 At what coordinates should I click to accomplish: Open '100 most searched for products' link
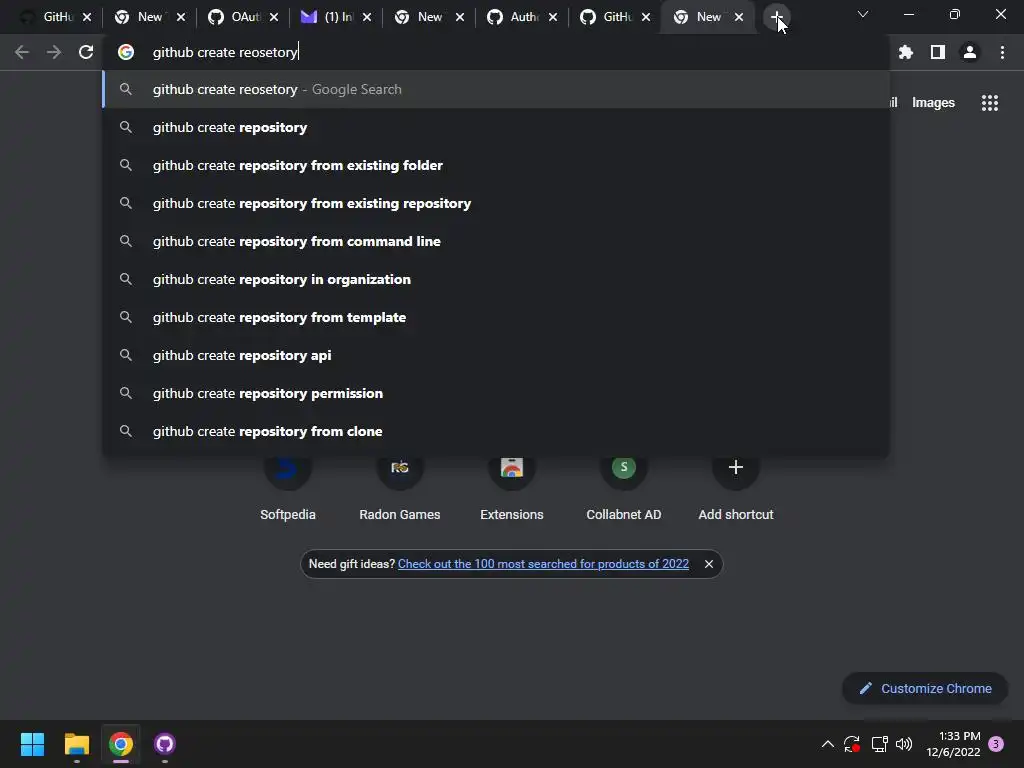(543, 564)
